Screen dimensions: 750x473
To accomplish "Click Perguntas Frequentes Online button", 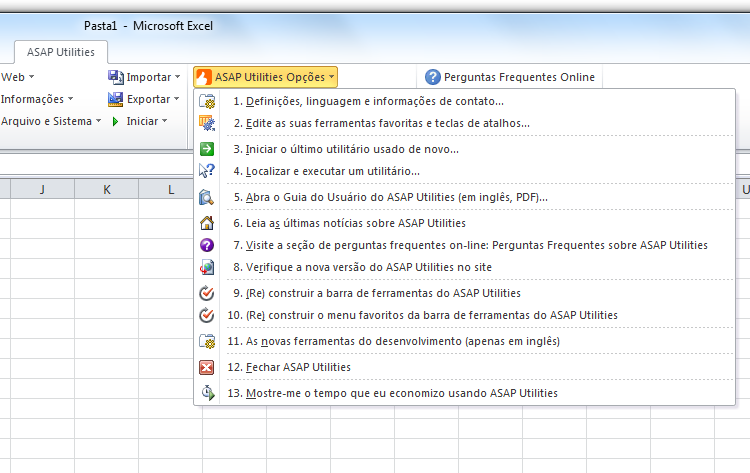I will [510, 77].
